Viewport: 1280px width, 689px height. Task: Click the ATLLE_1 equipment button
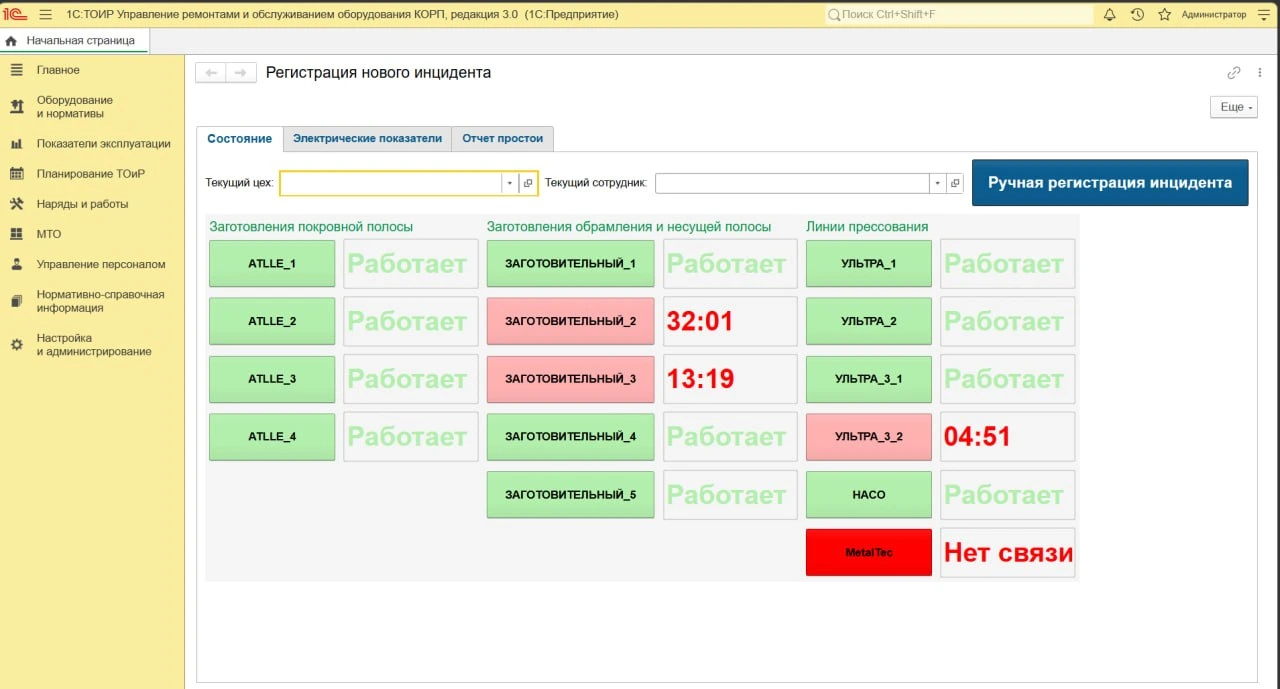(272, 264)
